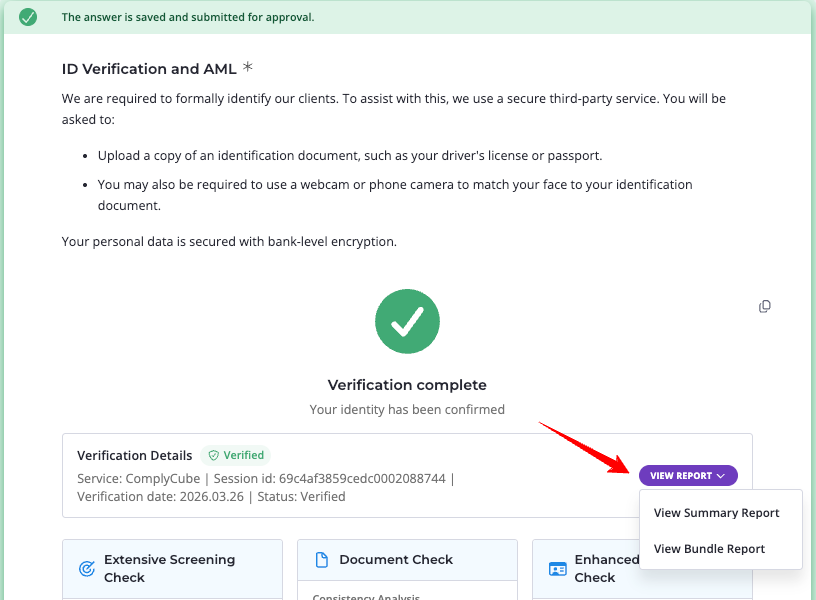Click the Document Check file icon
Viewport: 816px width, 600px height.
click(322, 560)
